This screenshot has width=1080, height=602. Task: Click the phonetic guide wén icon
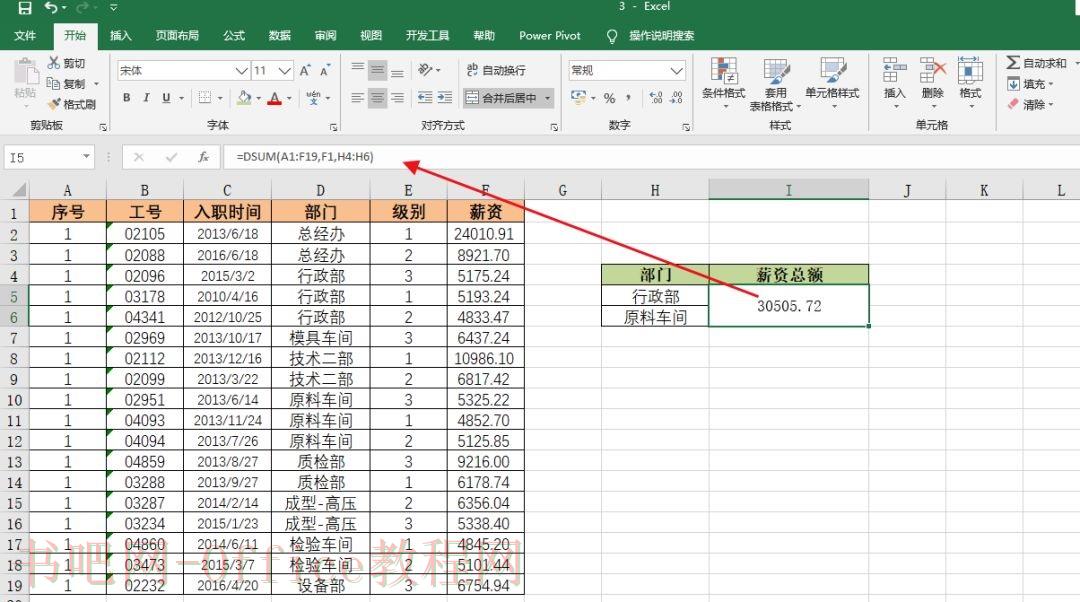click(x=313, y=98)
